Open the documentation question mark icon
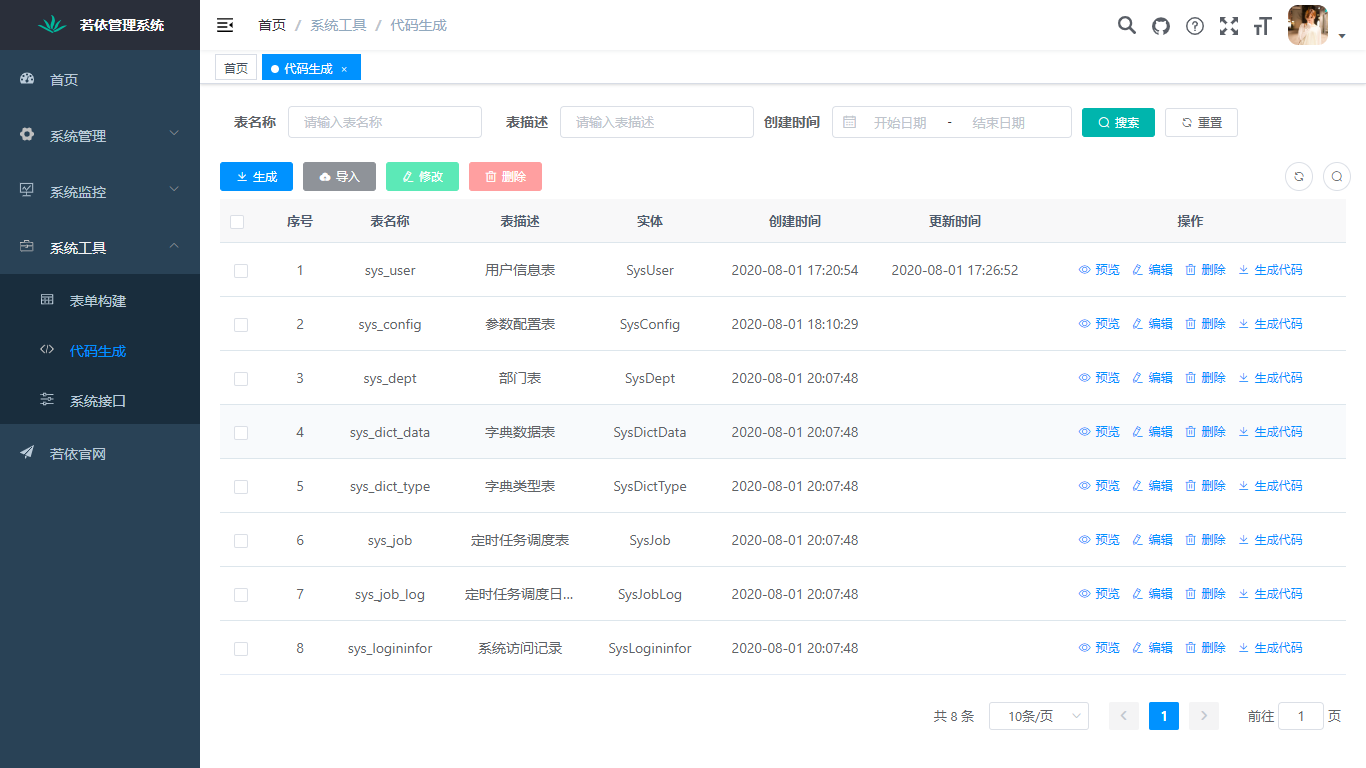 pyautogui.click(x=1195, y=25)
